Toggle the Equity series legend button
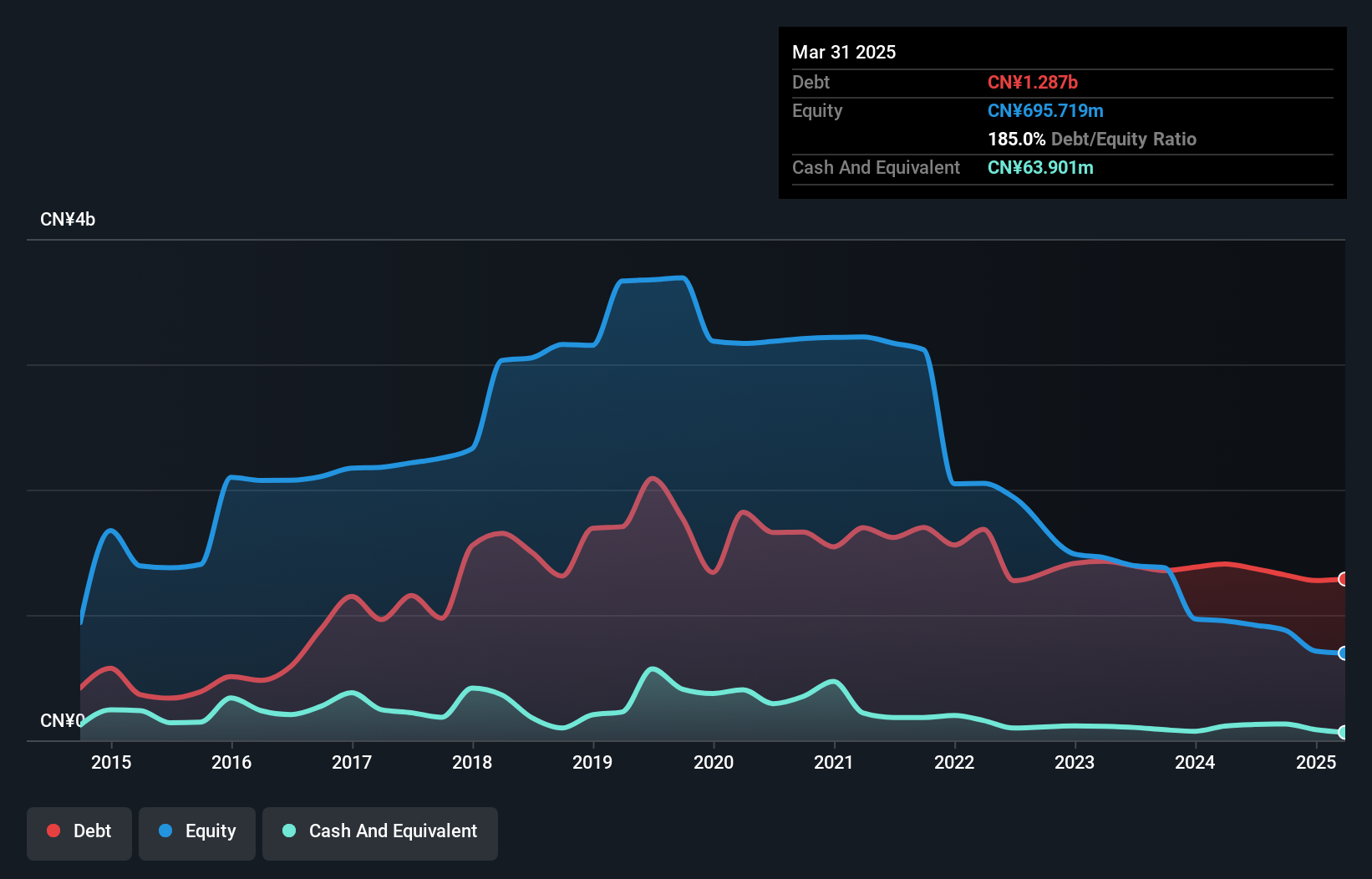1372x879 pixels. coord(197,833)
